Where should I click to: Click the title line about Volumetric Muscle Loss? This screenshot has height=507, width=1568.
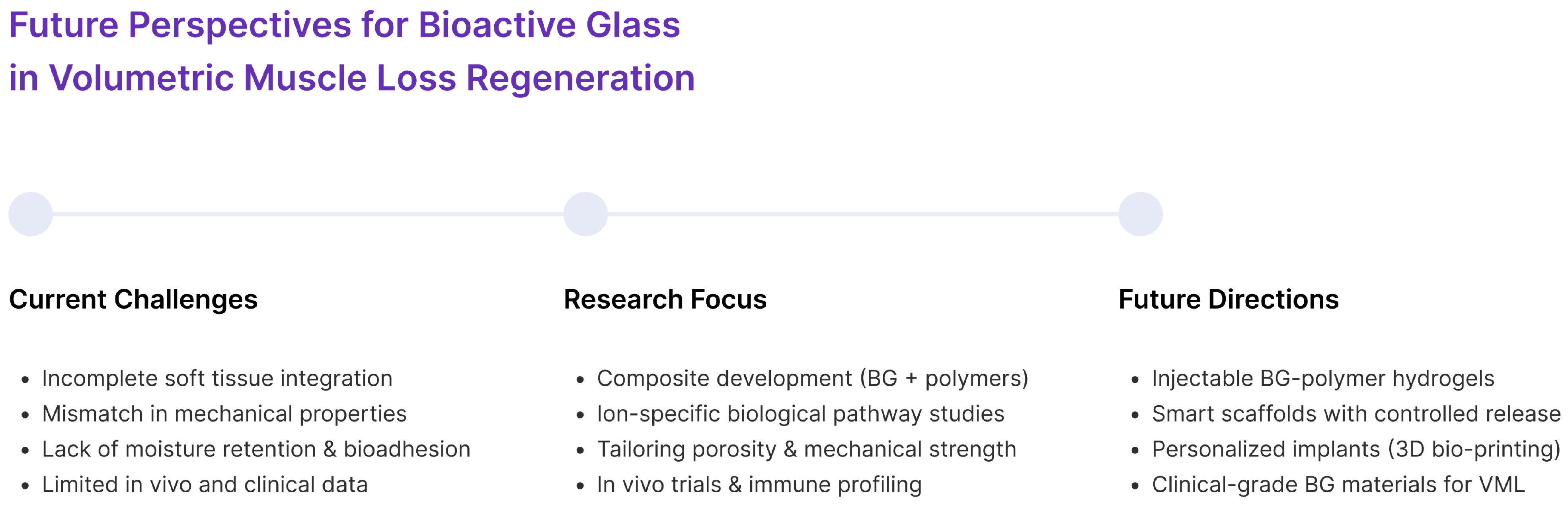tap(352, 78)
